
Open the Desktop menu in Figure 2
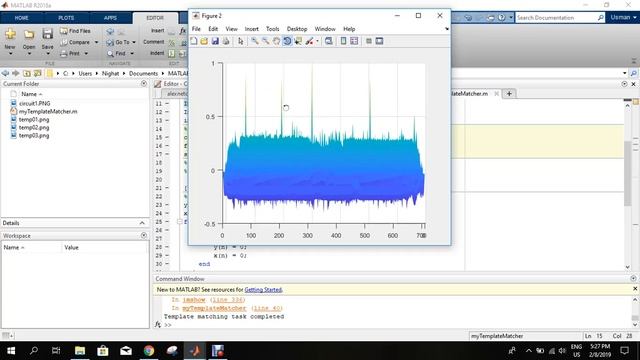pos(297,29)
